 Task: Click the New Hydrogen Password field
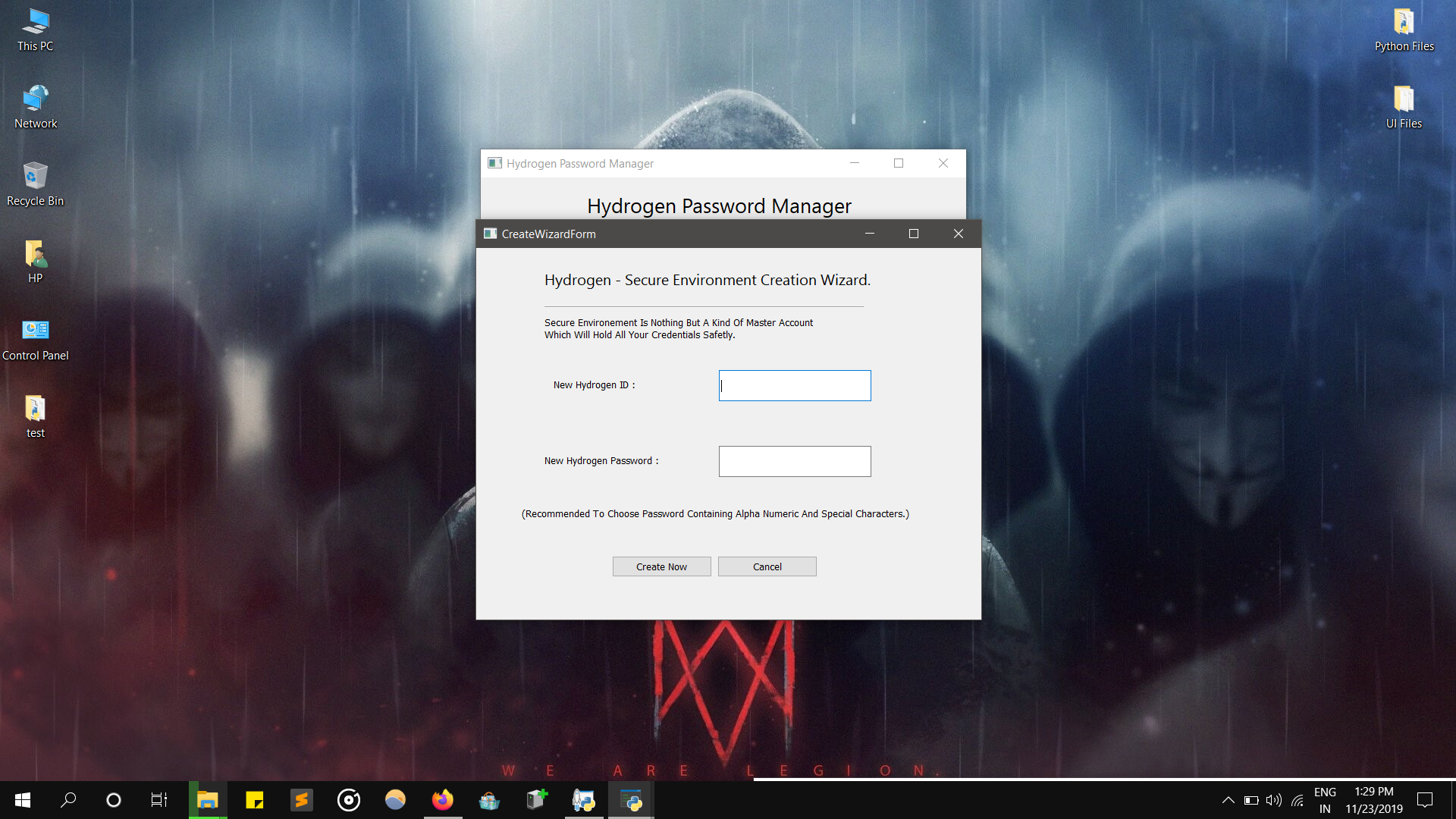[x=794, y=461]
